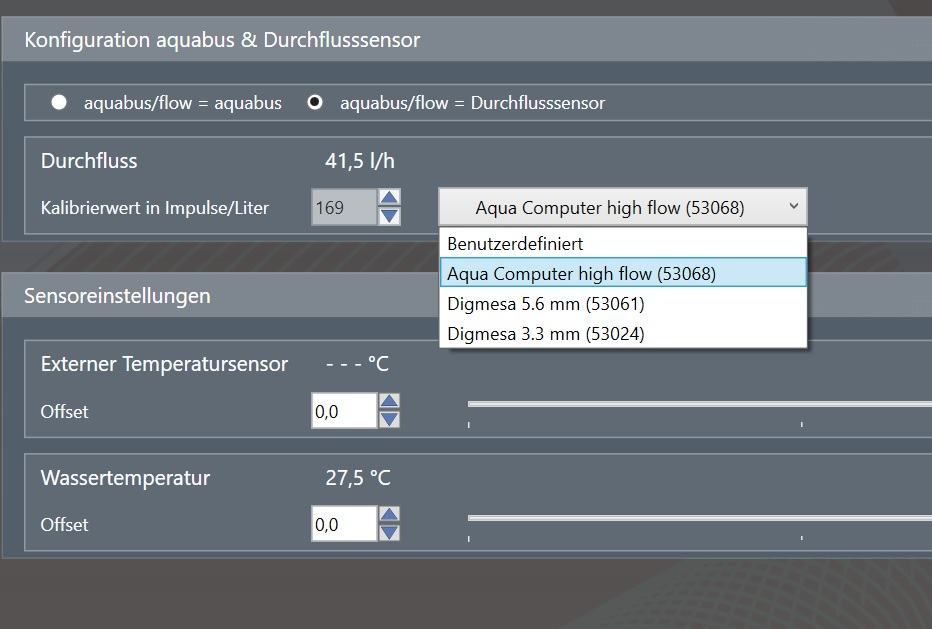Select aquabus/flow = Durchflusssensor radio option
Screen dimensions: 932x629
click(x=315, y=102)
